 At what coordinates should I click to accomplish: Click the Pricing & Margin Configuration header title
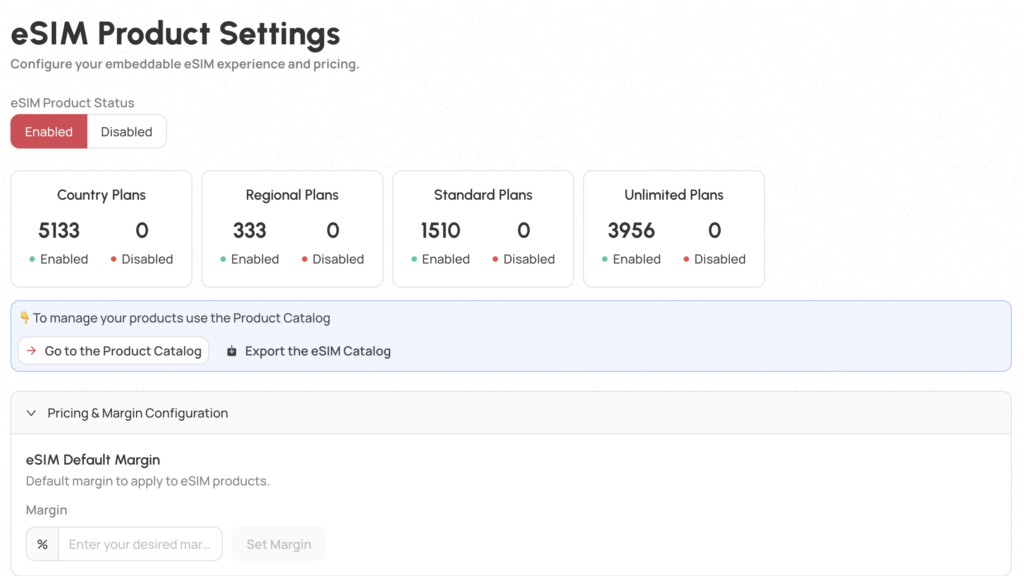pyautogui.click(x=138, y=413)
